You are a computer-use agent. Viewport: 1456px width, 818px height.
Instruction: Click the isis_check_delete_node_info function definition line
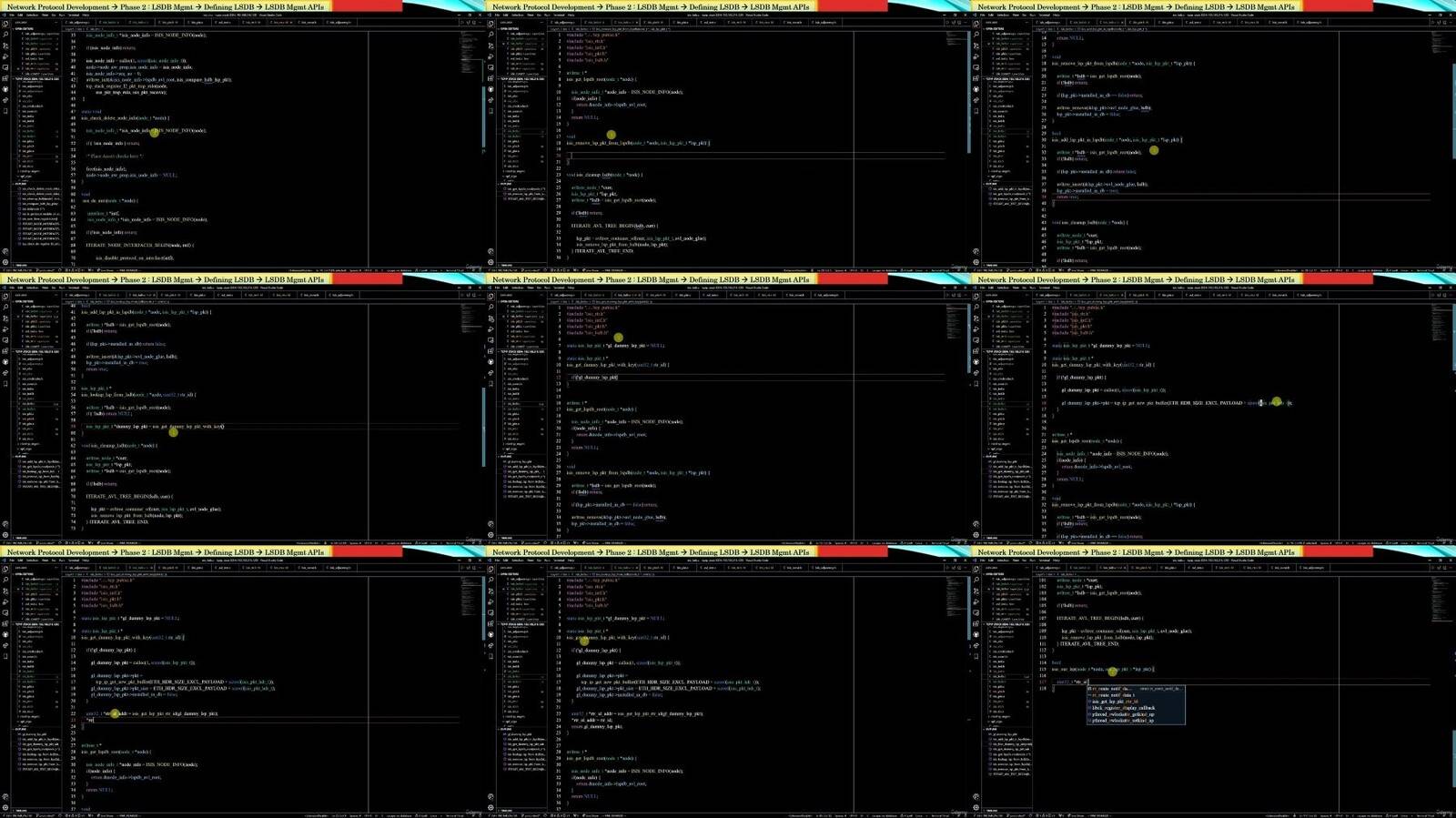click(x=126, y=117)
